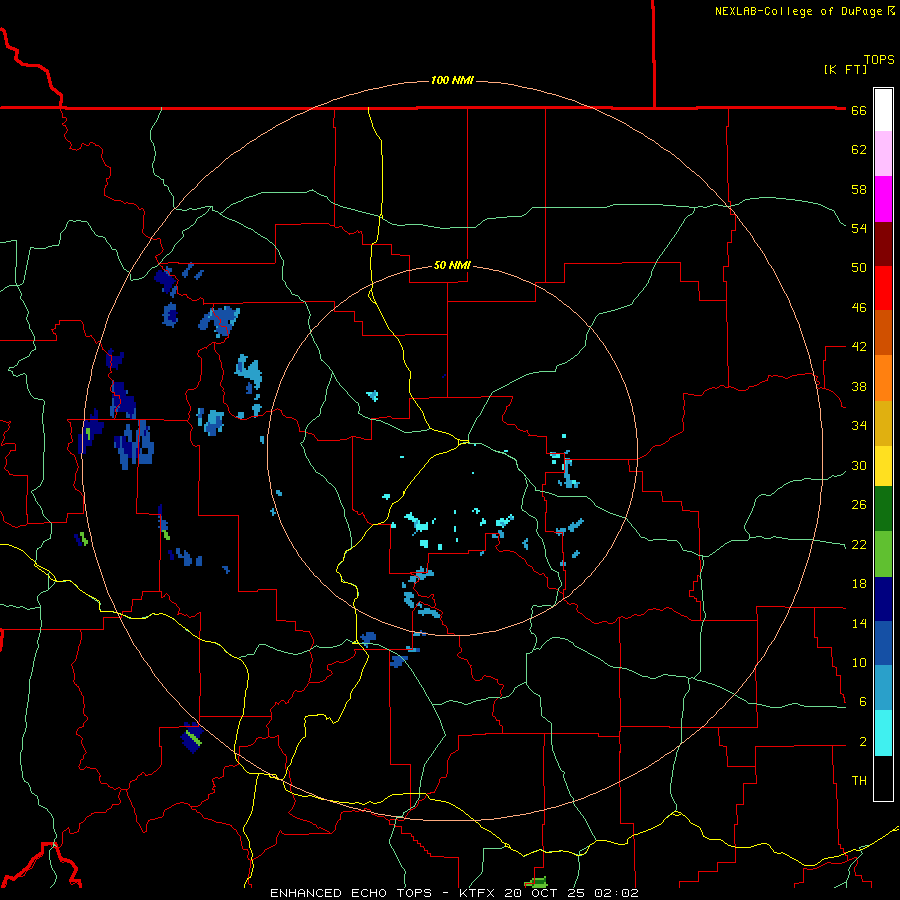
Task: Click the gold 34 kft legend swatch
Action: [x=883, y=423]
